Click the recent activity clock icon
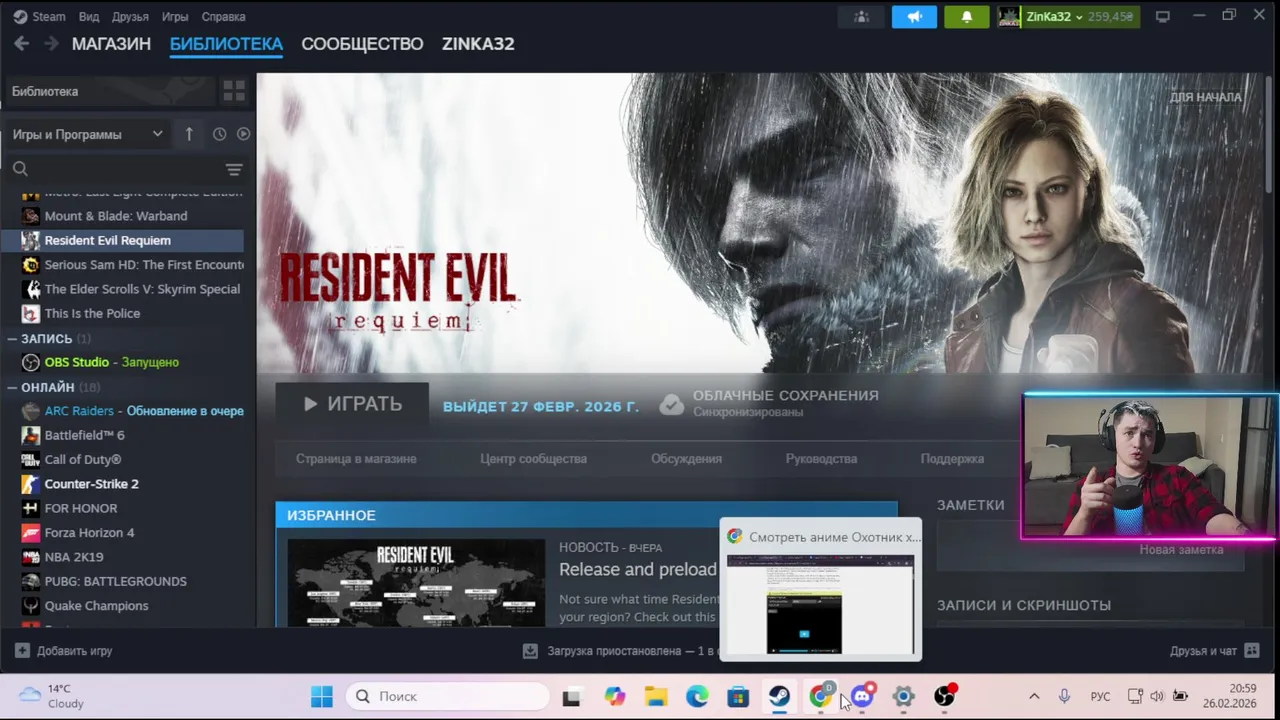The height and width of the screenshot is (720, 1280). 220,134
